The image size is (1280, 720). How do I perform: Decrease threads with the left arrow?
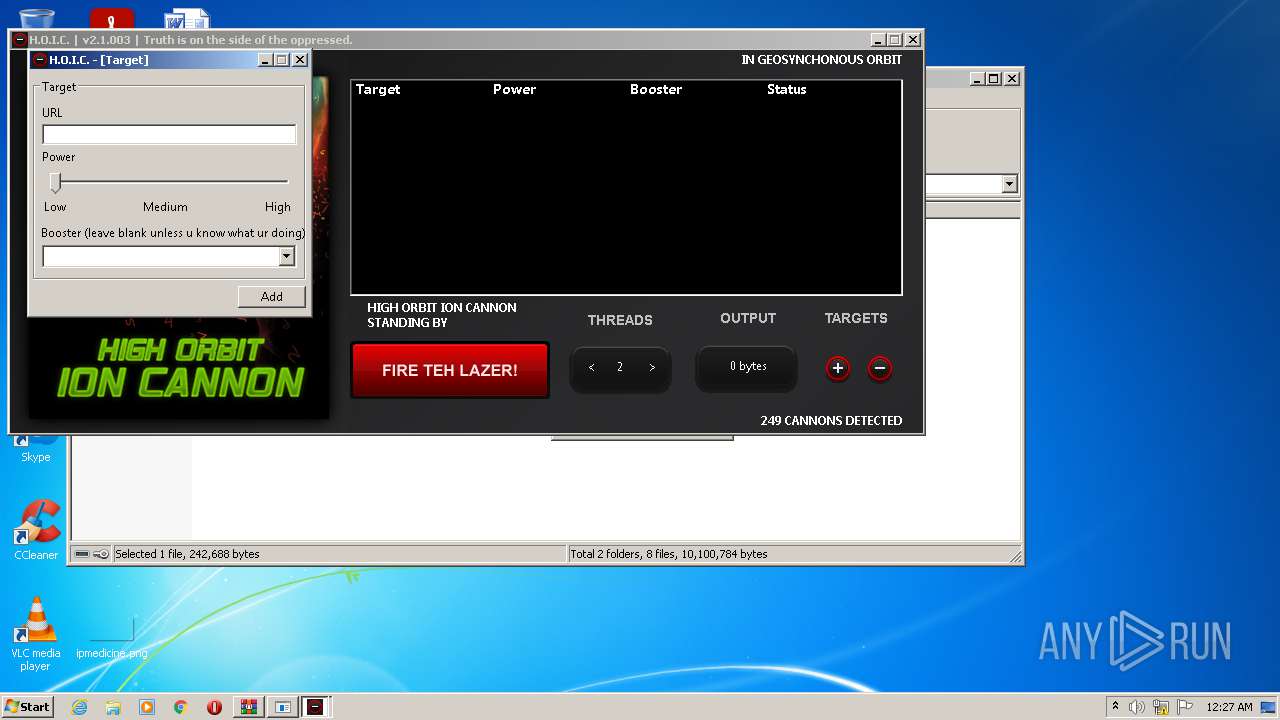[591, 368]
